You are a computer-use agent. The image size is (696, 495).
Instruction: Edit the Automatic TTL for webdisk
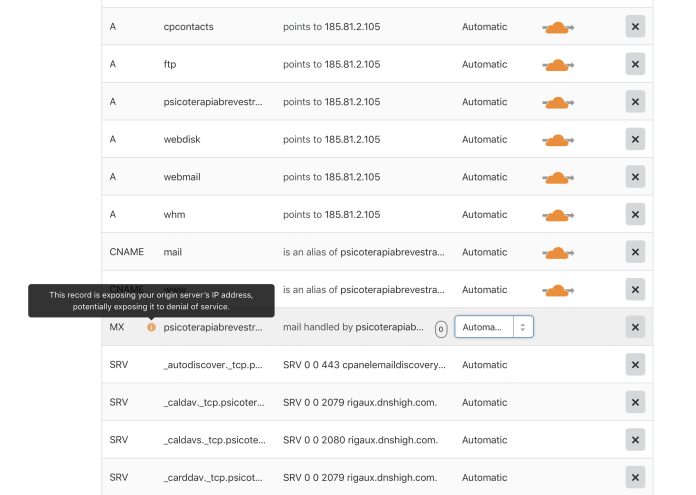click(484, 139)
